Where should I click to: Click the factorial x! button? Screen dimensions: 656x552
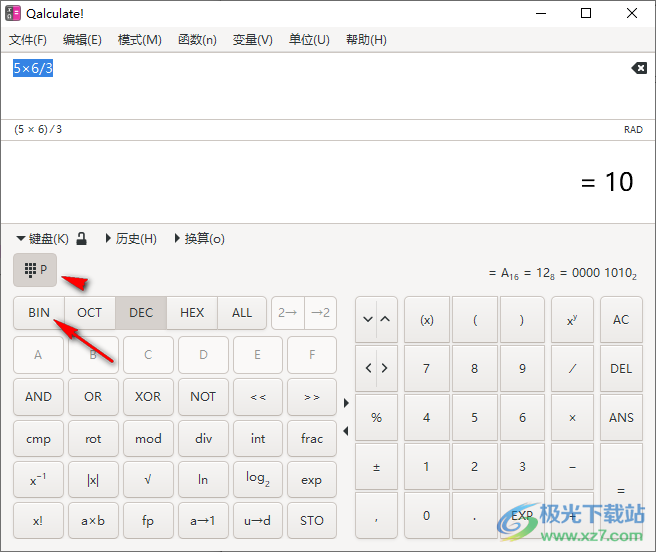pos(38,521)
